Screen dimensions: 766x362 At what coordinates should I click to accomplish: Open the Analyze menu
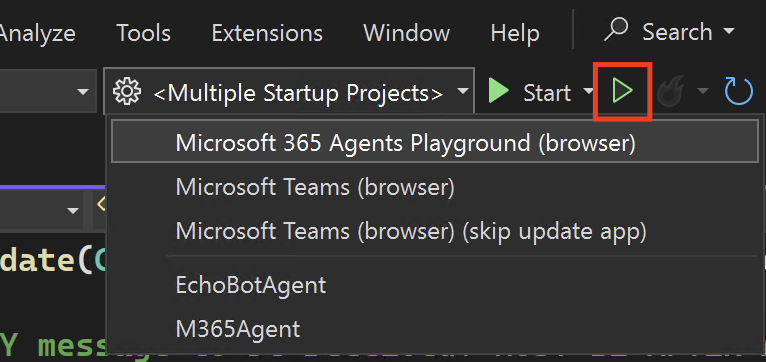tap(37, 33)
